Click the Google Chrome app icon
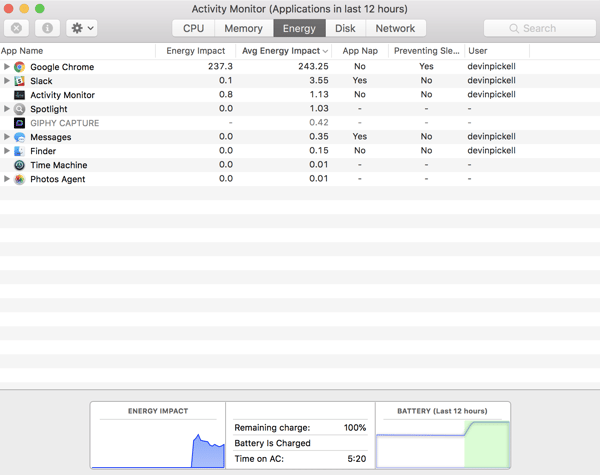This screenshot has width=600, height=475. coord(20,67)
